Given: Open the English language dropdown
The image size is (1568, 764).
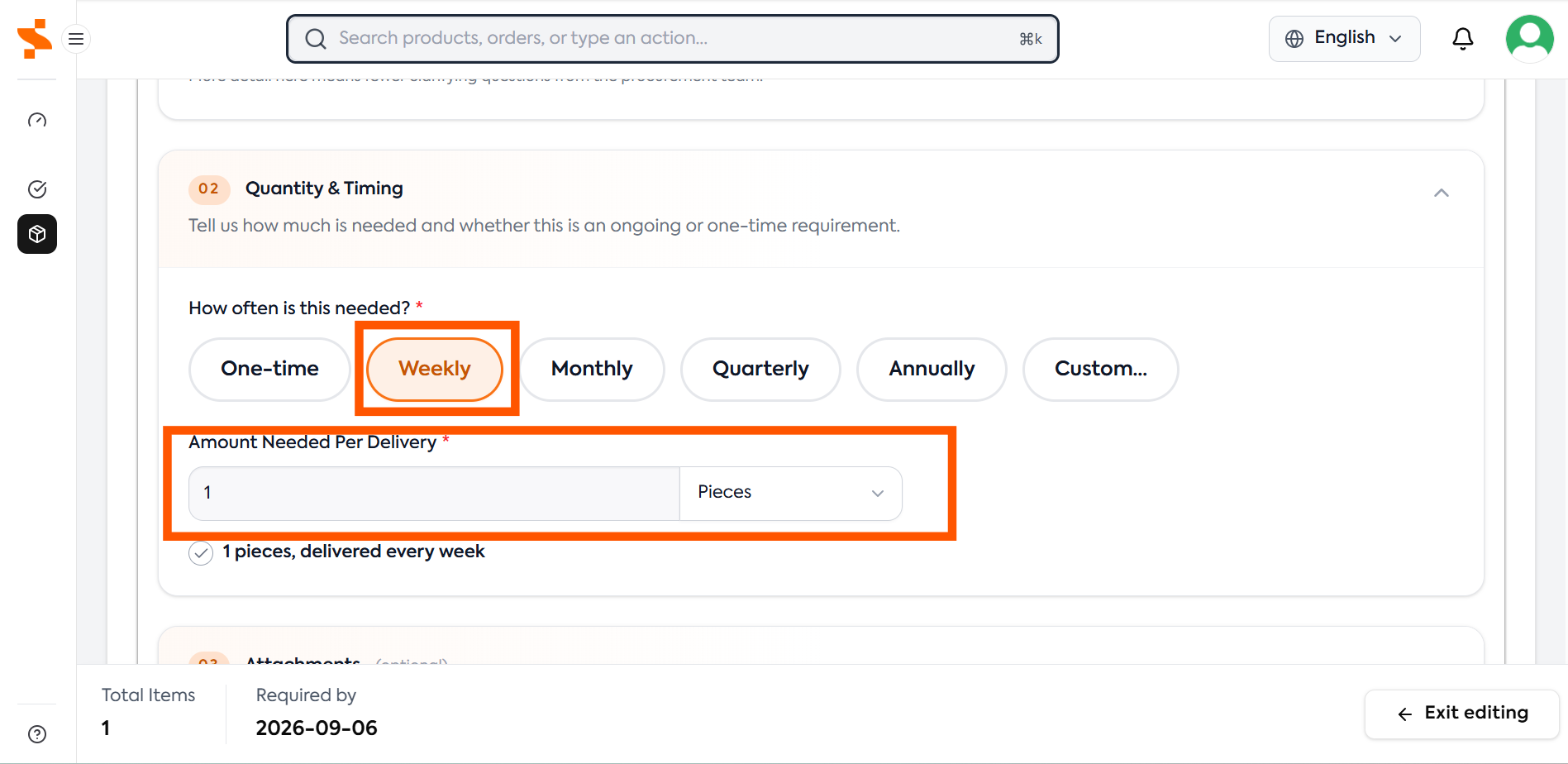Looking at the screenshot, I should 1344,39.
